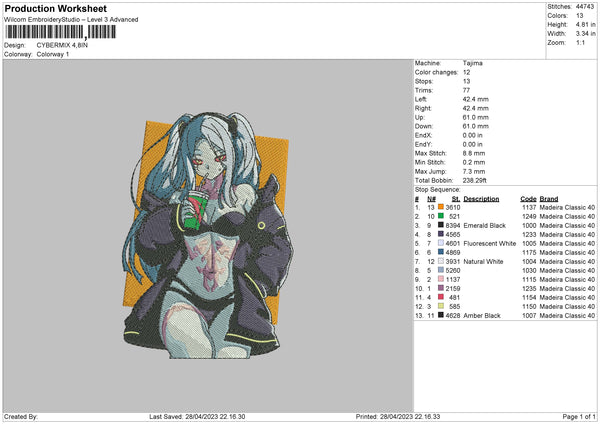Screen dimensions: 600x424
Task: Click the blue 4869 thread swatch
Action: point(441,252)
